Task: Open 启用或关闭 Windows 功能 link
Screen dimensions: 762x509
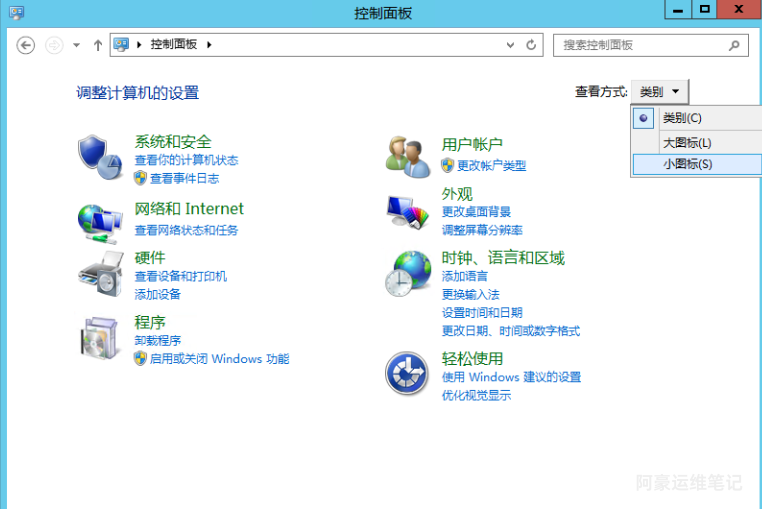Action: [x=219, y=359]
